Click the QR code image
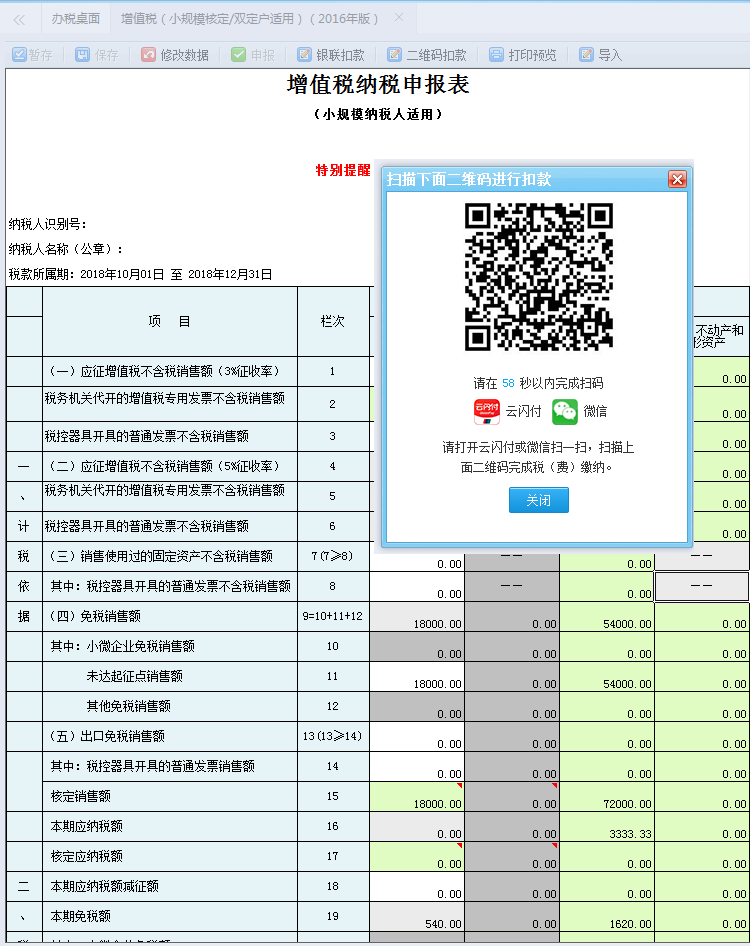The image size is (750, 946). (x=538, y=276)
